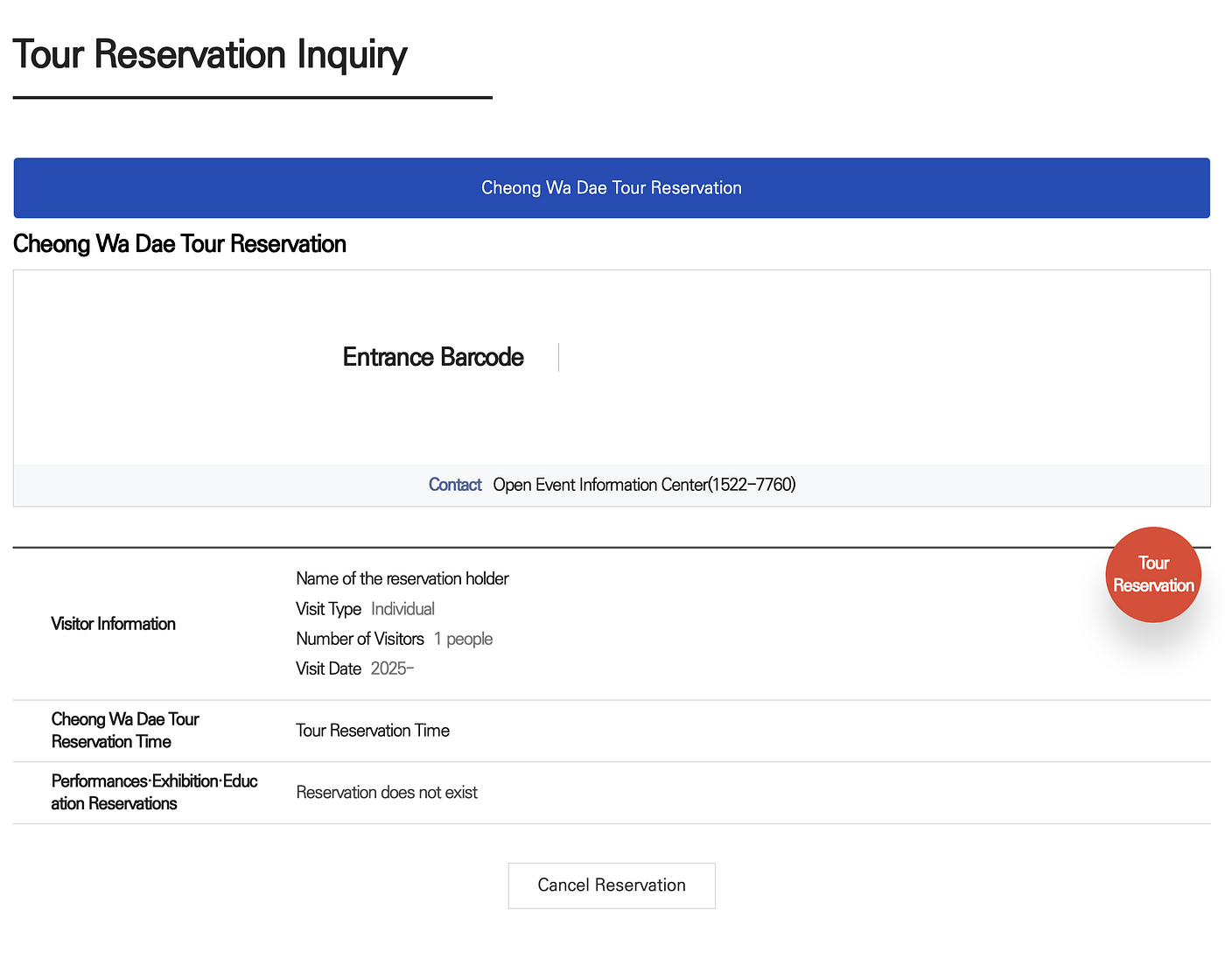Click the Cheong Wa Dae Tour Reservation section heading
The width and height of the screenshot is (1225, 980).
[x=179, y=244]
